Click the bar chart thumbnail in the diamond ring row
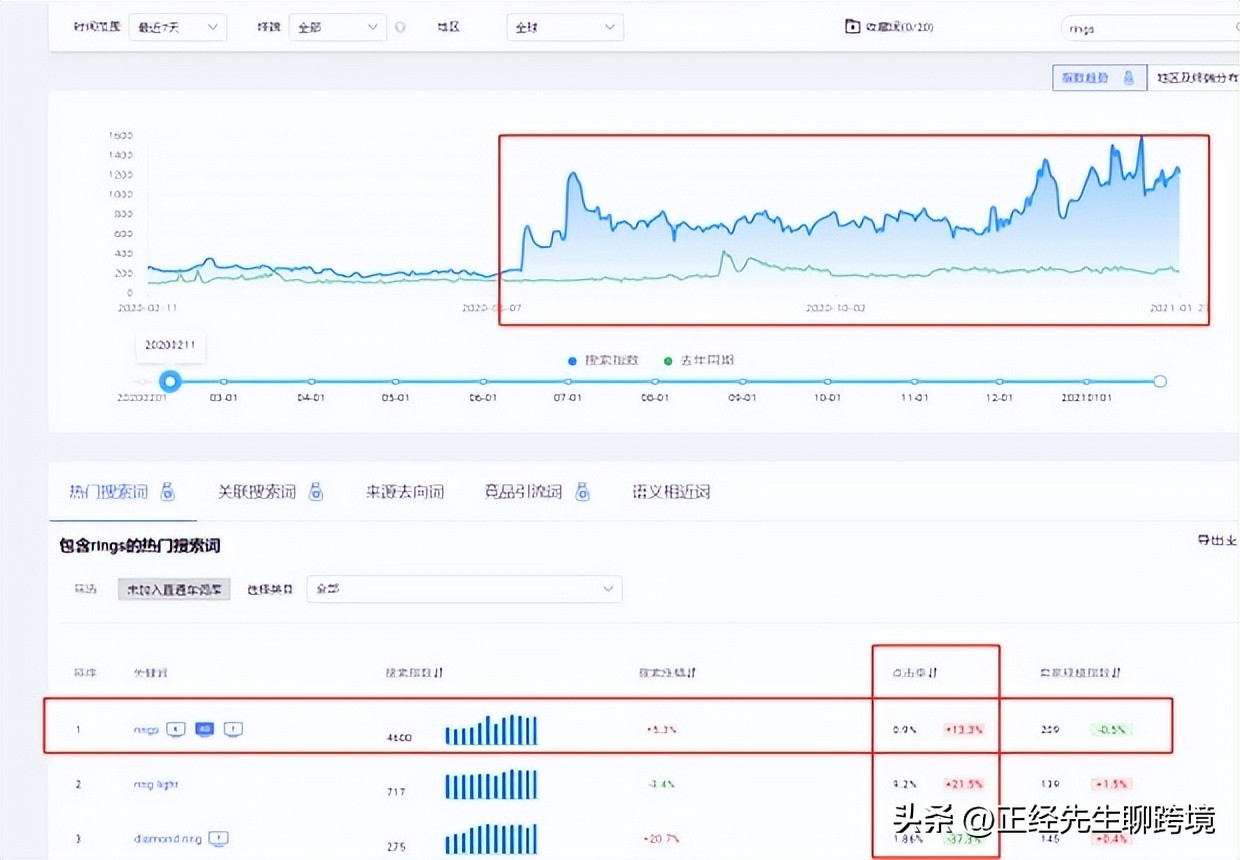Viewport: 1240px width, 860px height. (x=491, y=838)
